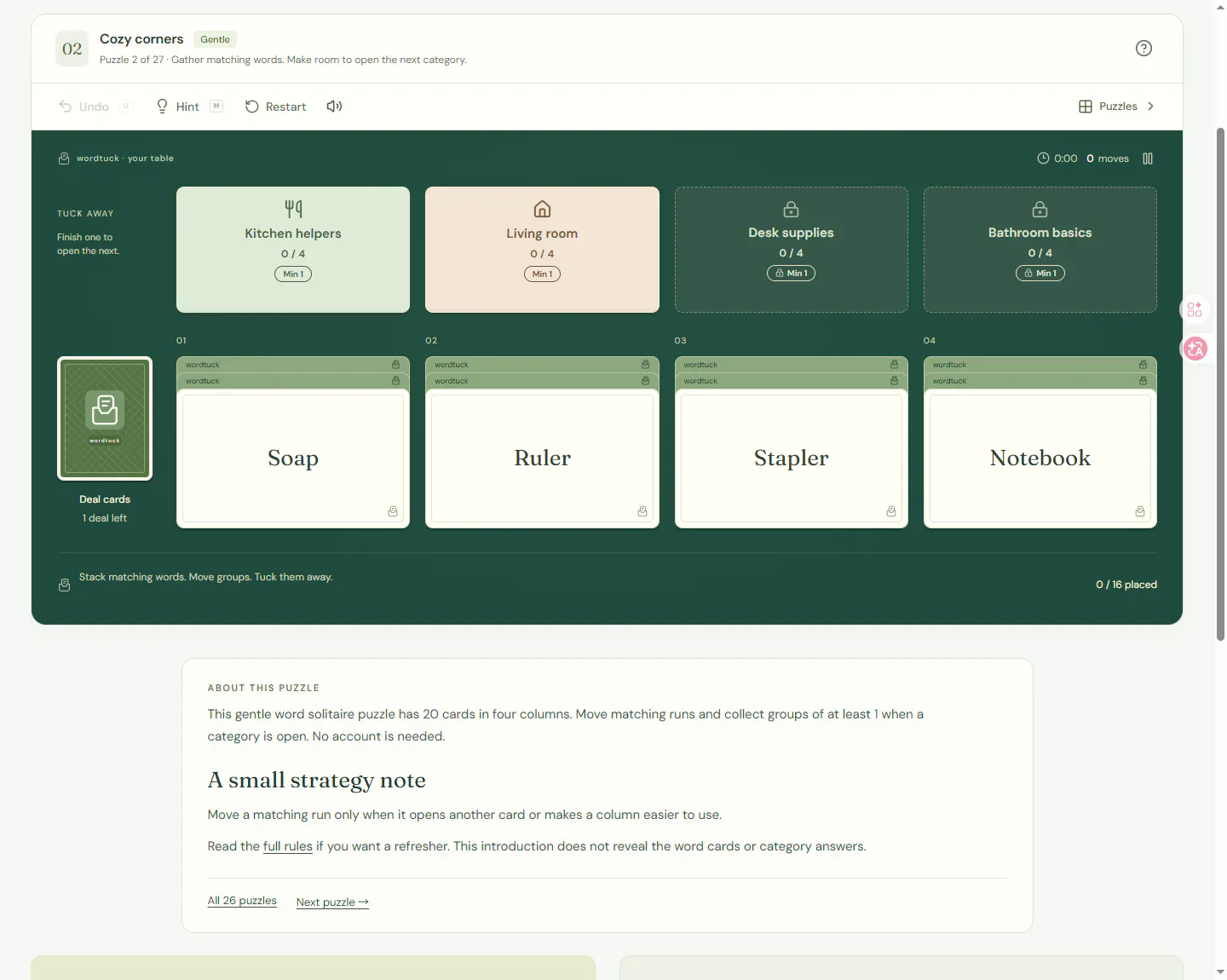The width and height of the screenshot is (1227, 980).
Task: Pause the game timer
Action: click(x=1148, y=159)
